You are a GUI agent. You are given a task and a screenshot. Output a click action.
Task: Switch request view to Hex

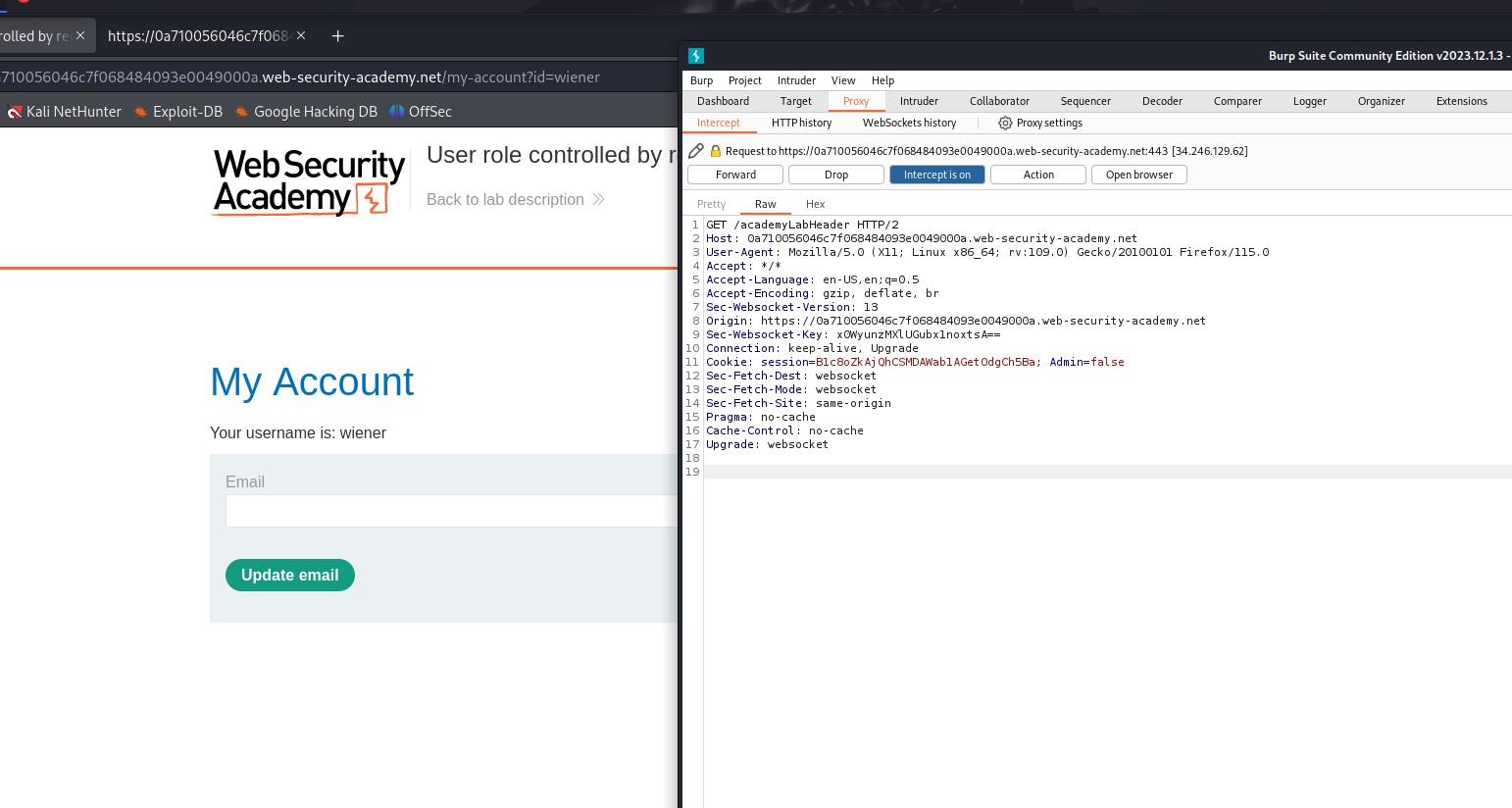pos(815,204)
